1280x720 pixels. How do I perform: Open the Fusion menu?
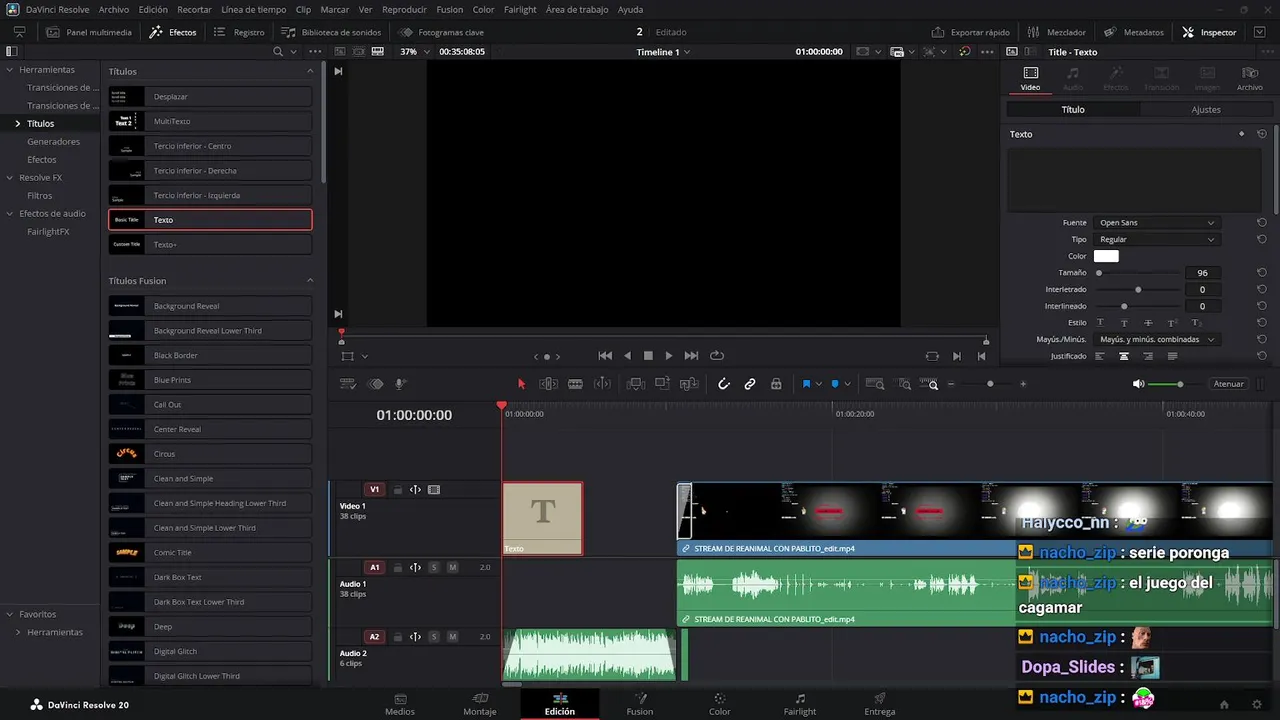(449, 9)
